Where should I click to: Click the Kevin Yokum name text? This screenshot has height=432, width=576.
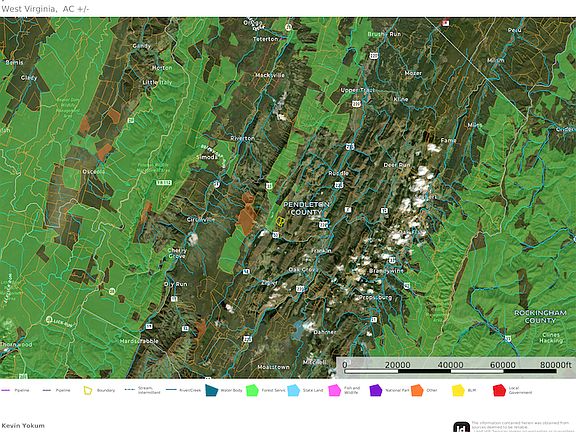(23, 426)
